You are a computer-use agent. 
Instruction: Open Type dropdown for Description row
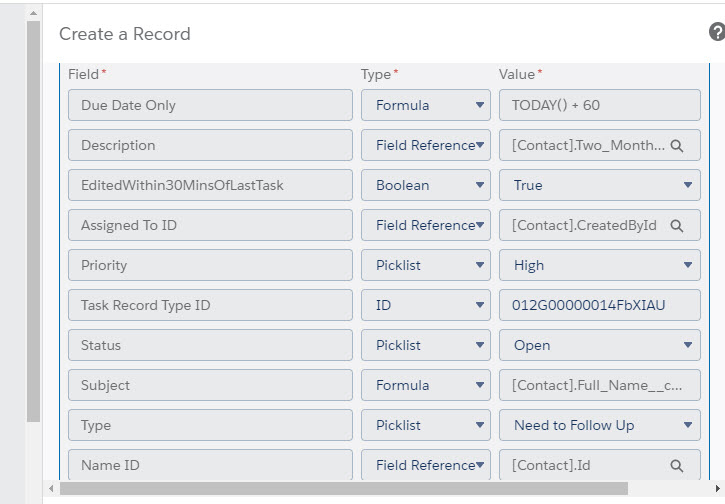[x=425, y=145]
